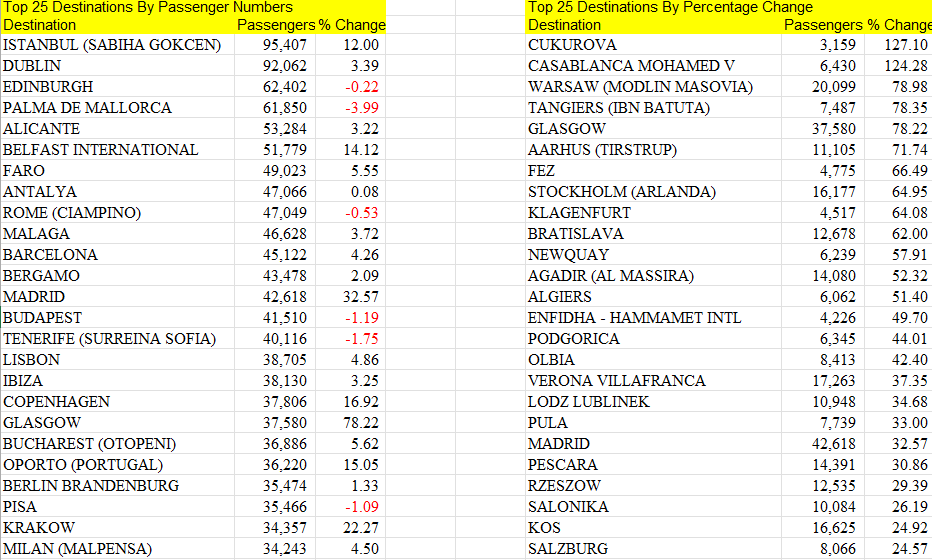Select passengers value 3,159 for Cukurova
Viewport: 932px width, 560px height.
point(823,45)
